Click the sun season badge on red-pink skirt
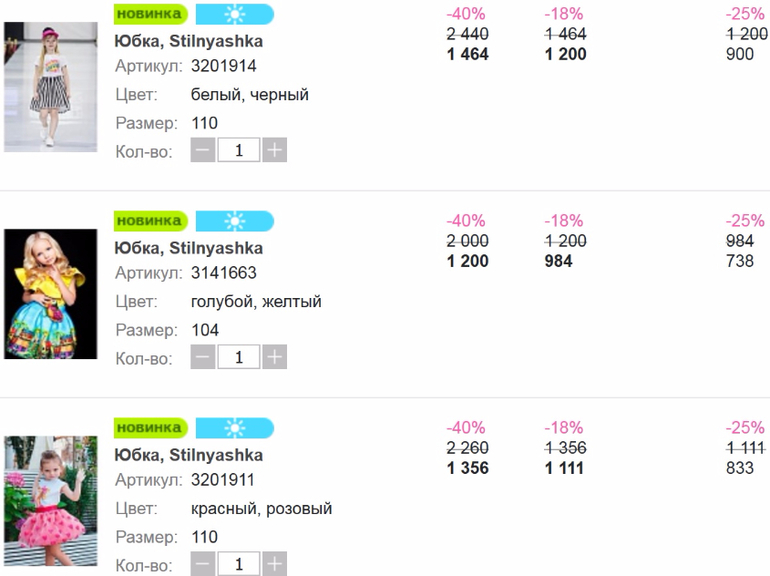This screenshot has width=770, height=576. (234, 428)
